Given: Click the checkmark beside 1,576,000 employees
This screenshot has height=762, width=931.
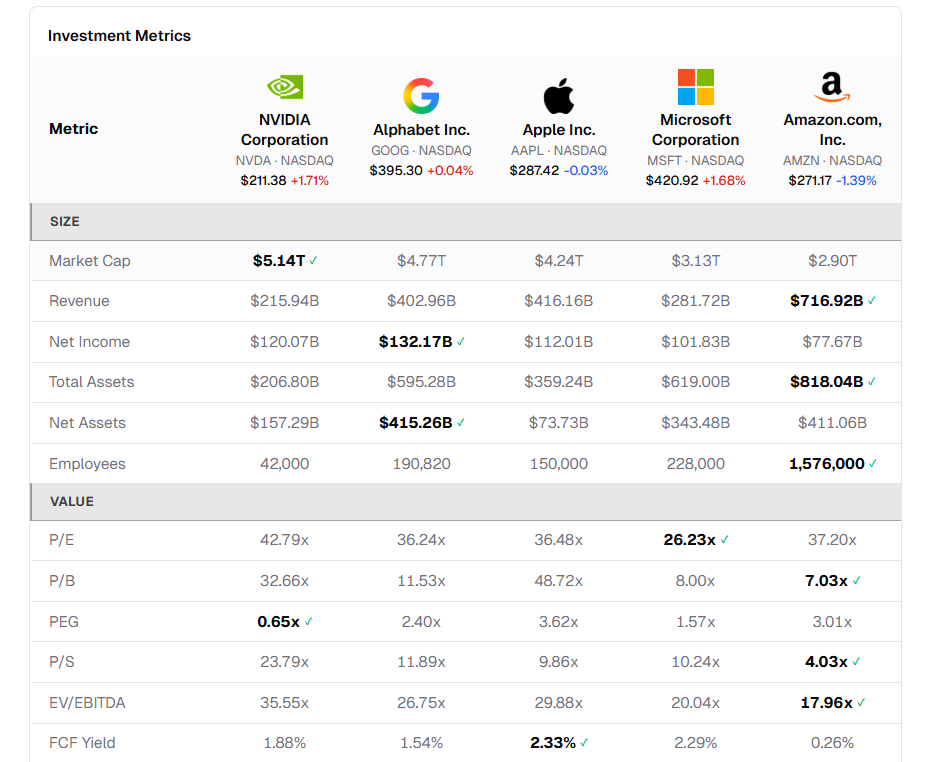Looking at the screenshot, I should coord(873,464).
